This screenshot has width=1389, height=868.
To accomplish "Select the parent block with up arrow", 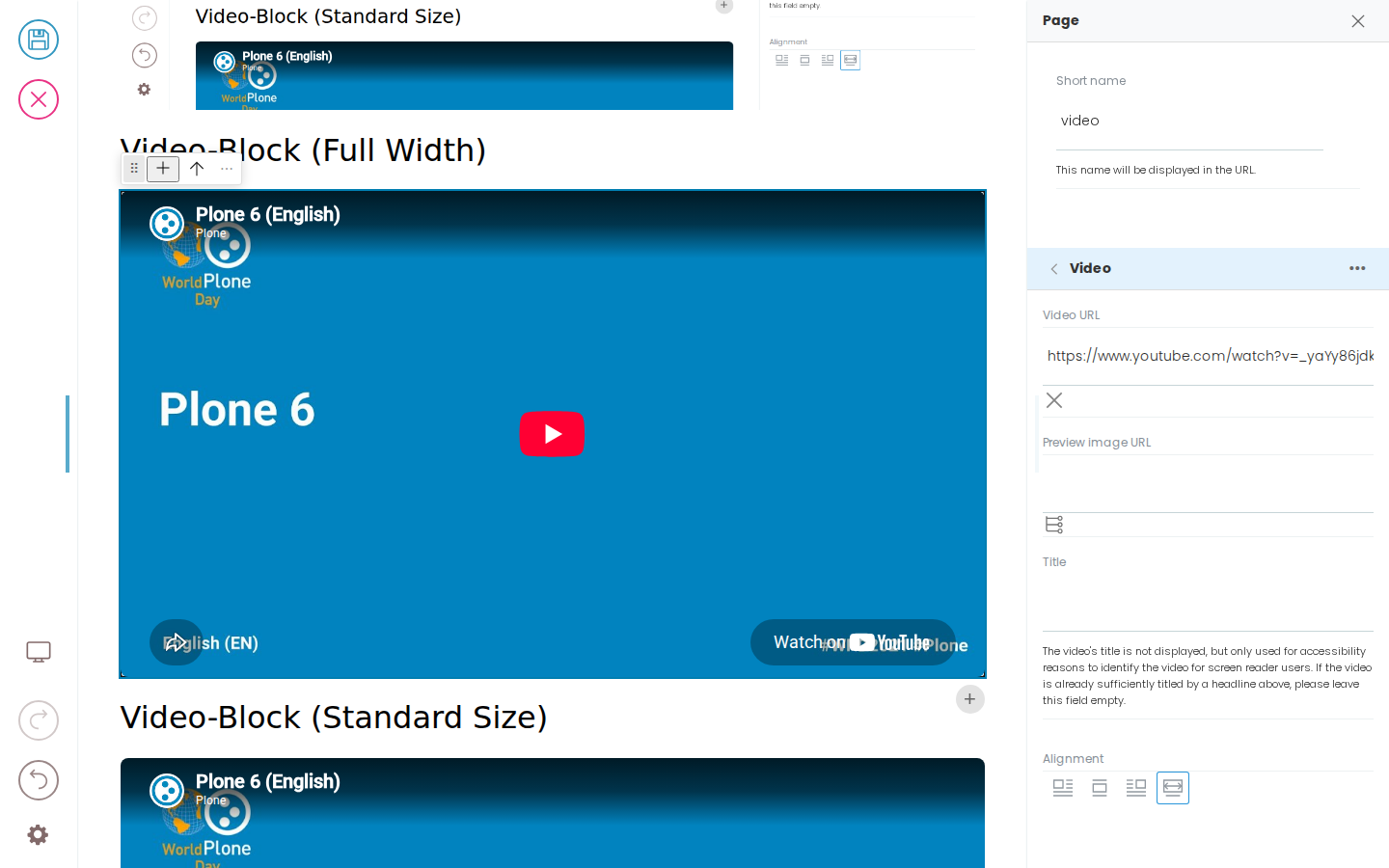I will (x=197, y=169).
